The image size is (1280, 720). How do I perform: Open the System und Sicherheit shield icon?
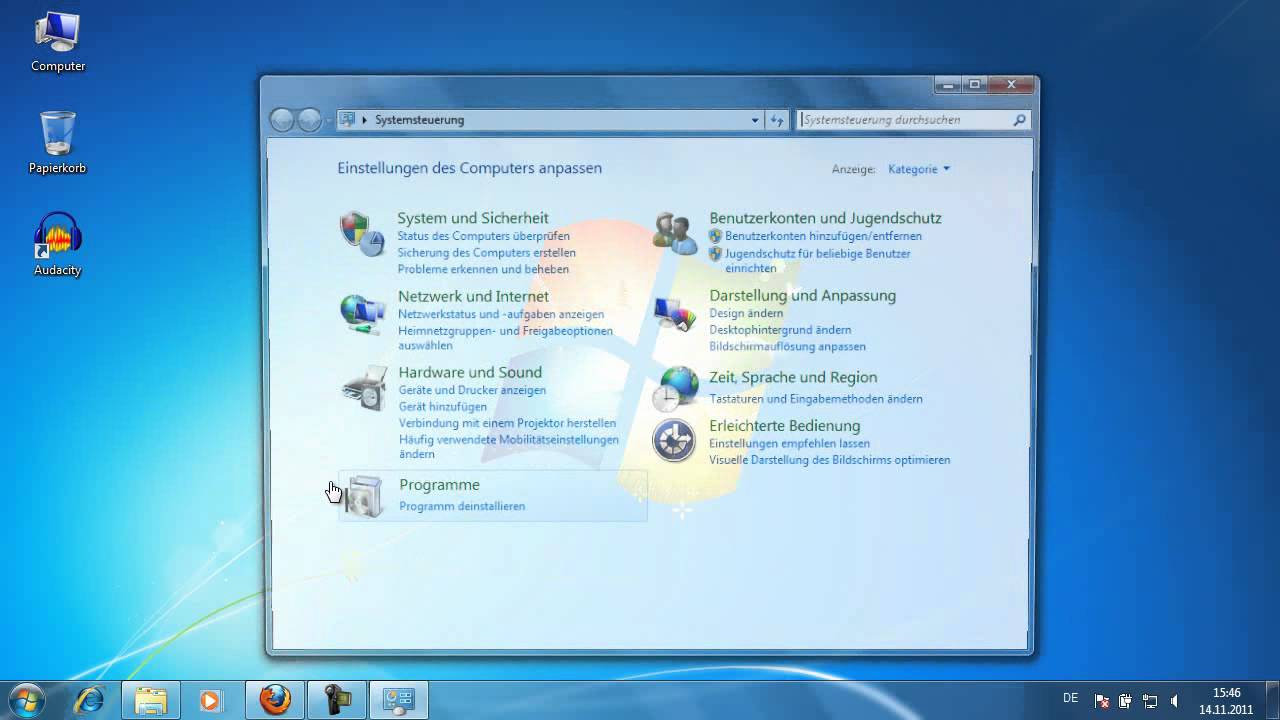[362, 234]
